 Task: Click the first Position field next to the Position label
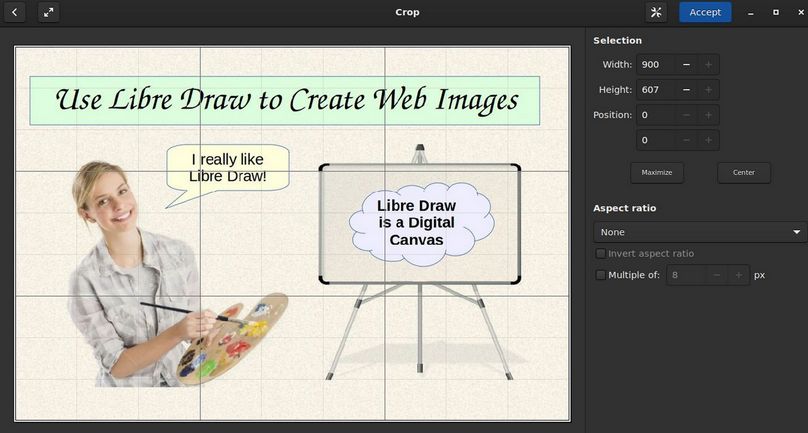656,115
